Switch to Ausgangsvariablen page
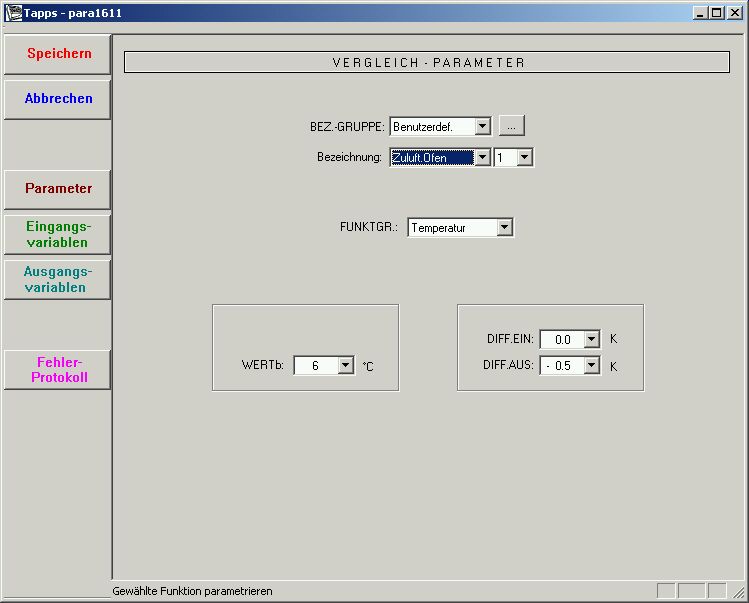749x603 pixels. point(58,280)
